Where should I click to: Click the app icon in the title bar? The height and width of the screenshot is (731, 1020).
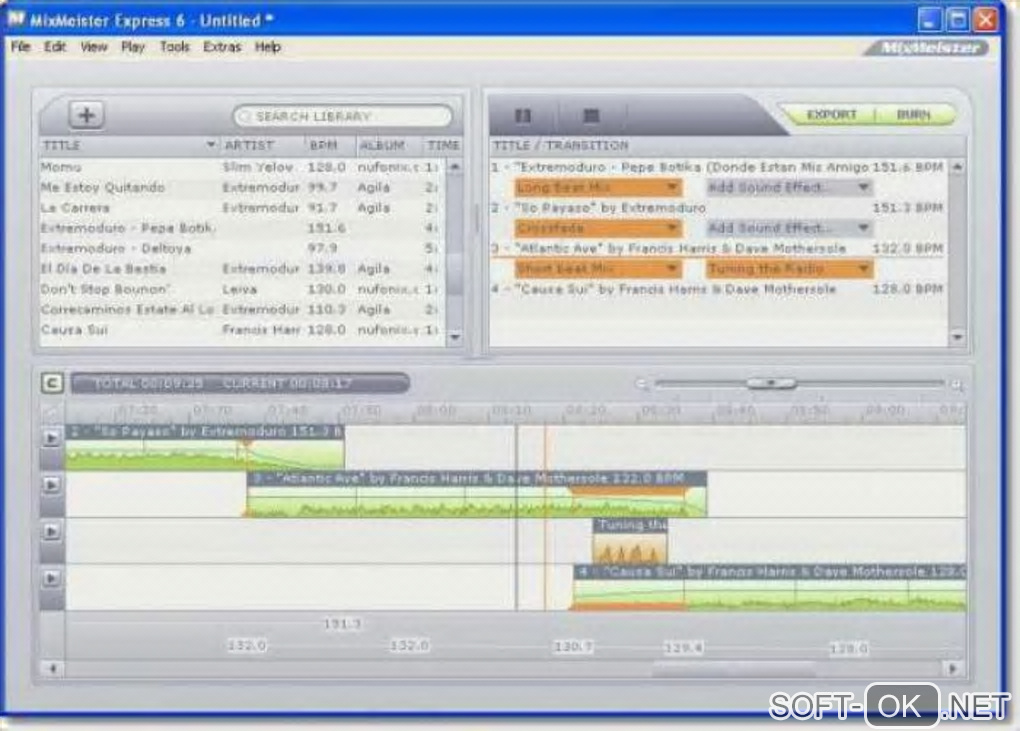click(16, 20)
